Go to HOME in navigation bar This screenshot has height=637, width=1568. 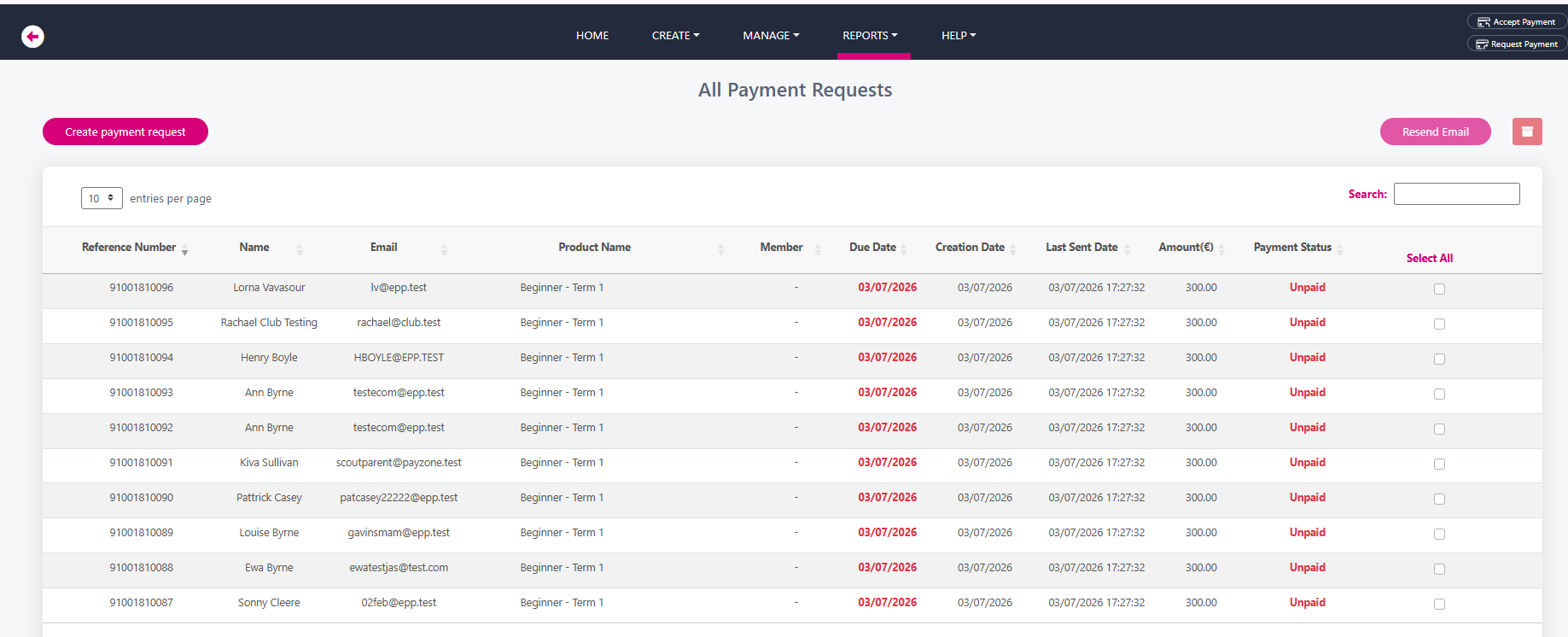click(592, 36)
